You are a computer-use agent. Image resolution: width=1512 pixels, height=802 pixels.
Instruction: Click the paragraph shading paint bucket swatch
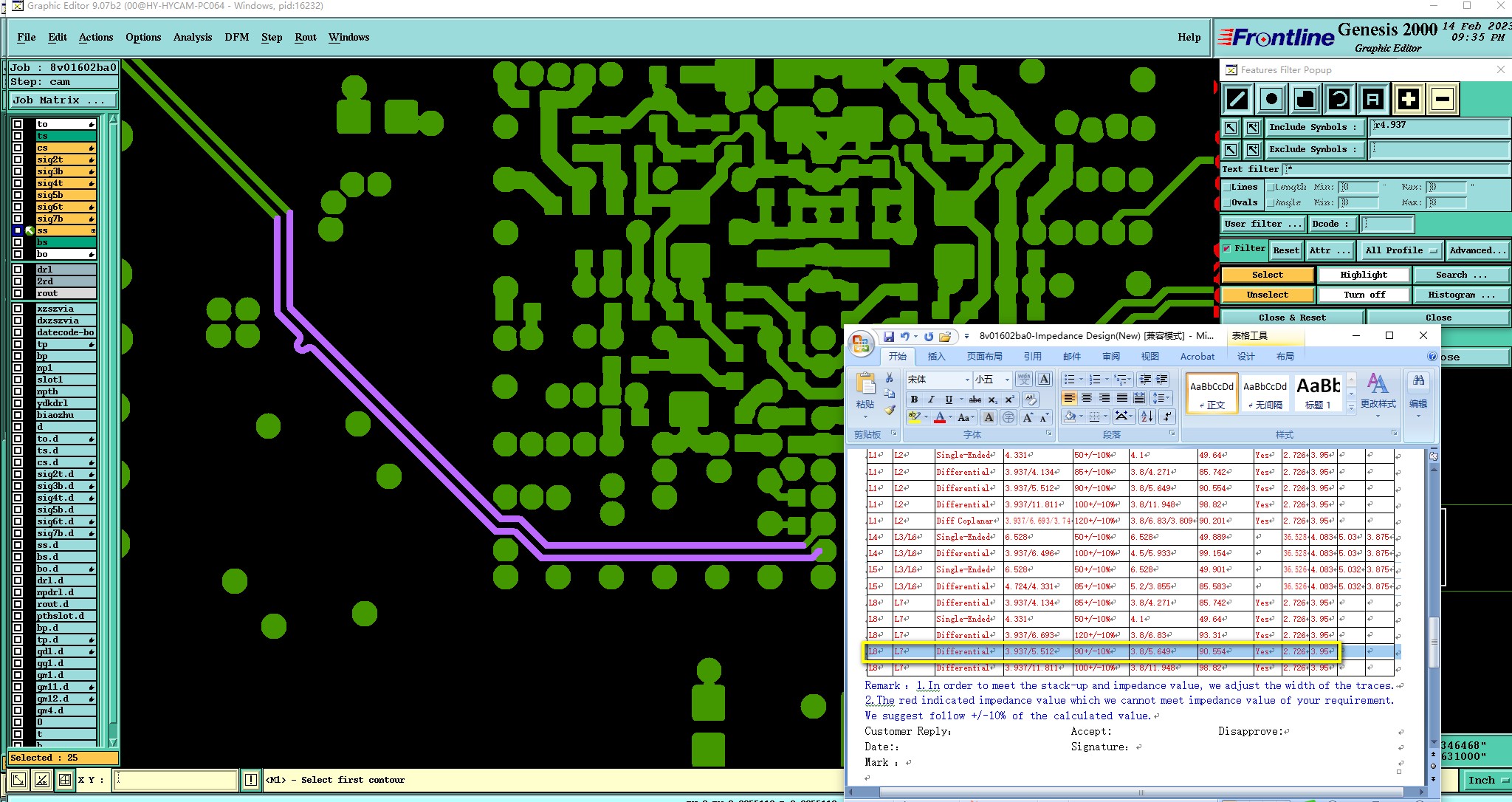tap(1070, 417)
